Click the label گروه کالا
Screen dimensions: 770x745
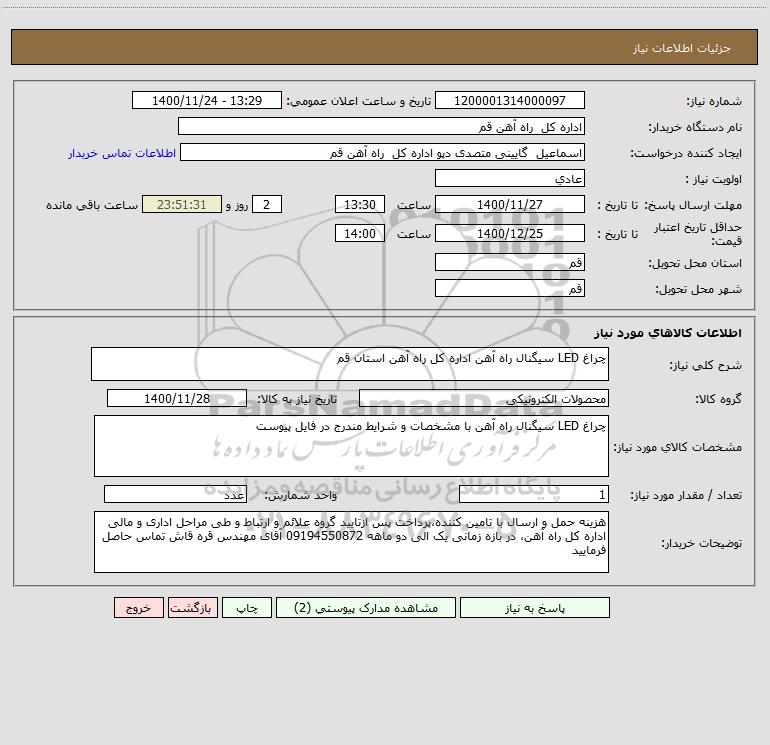pyautogui.click(x=718, y=399)
